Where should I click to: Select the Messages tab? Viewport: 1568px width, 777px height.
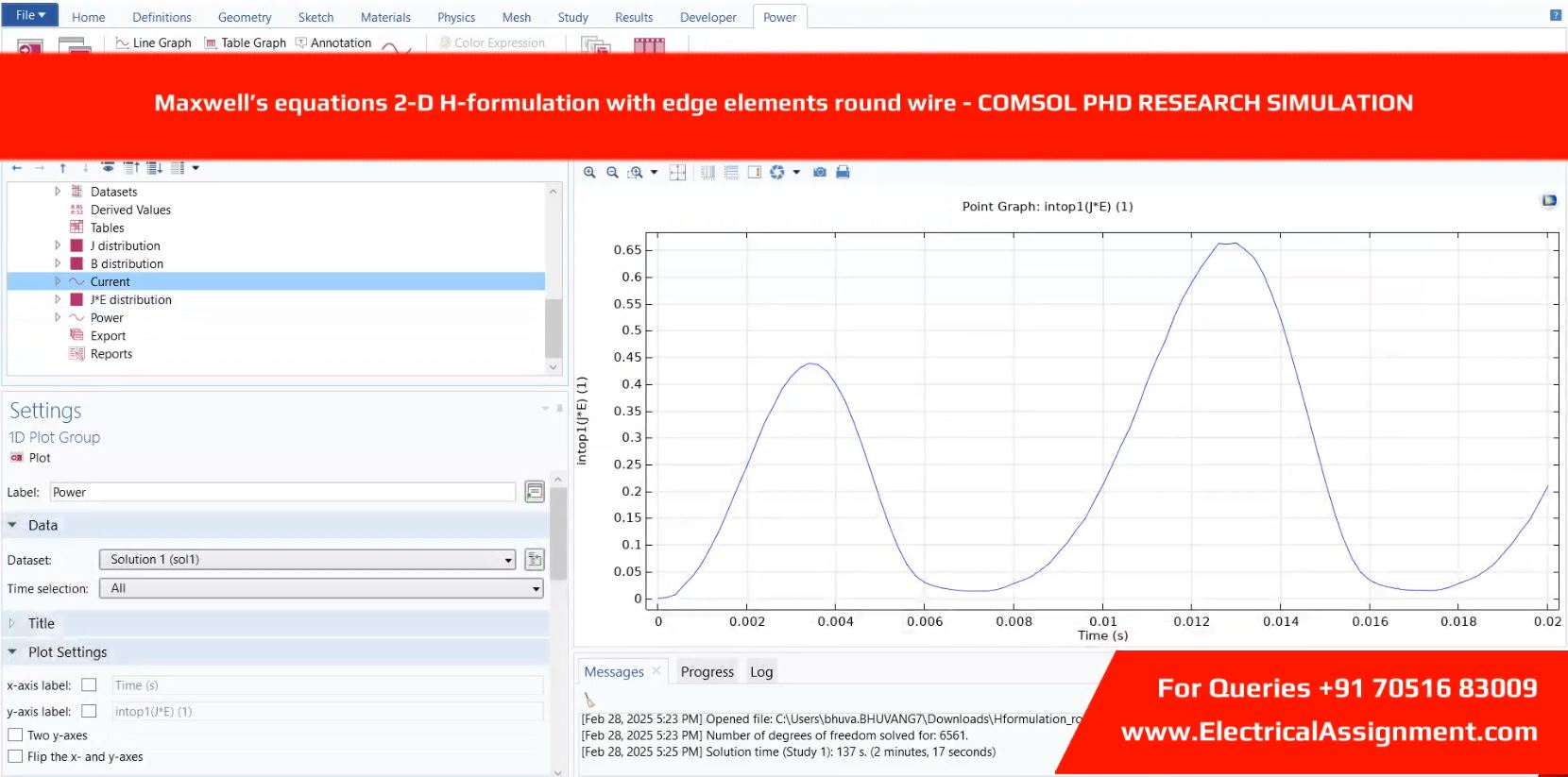pos(614,672)
